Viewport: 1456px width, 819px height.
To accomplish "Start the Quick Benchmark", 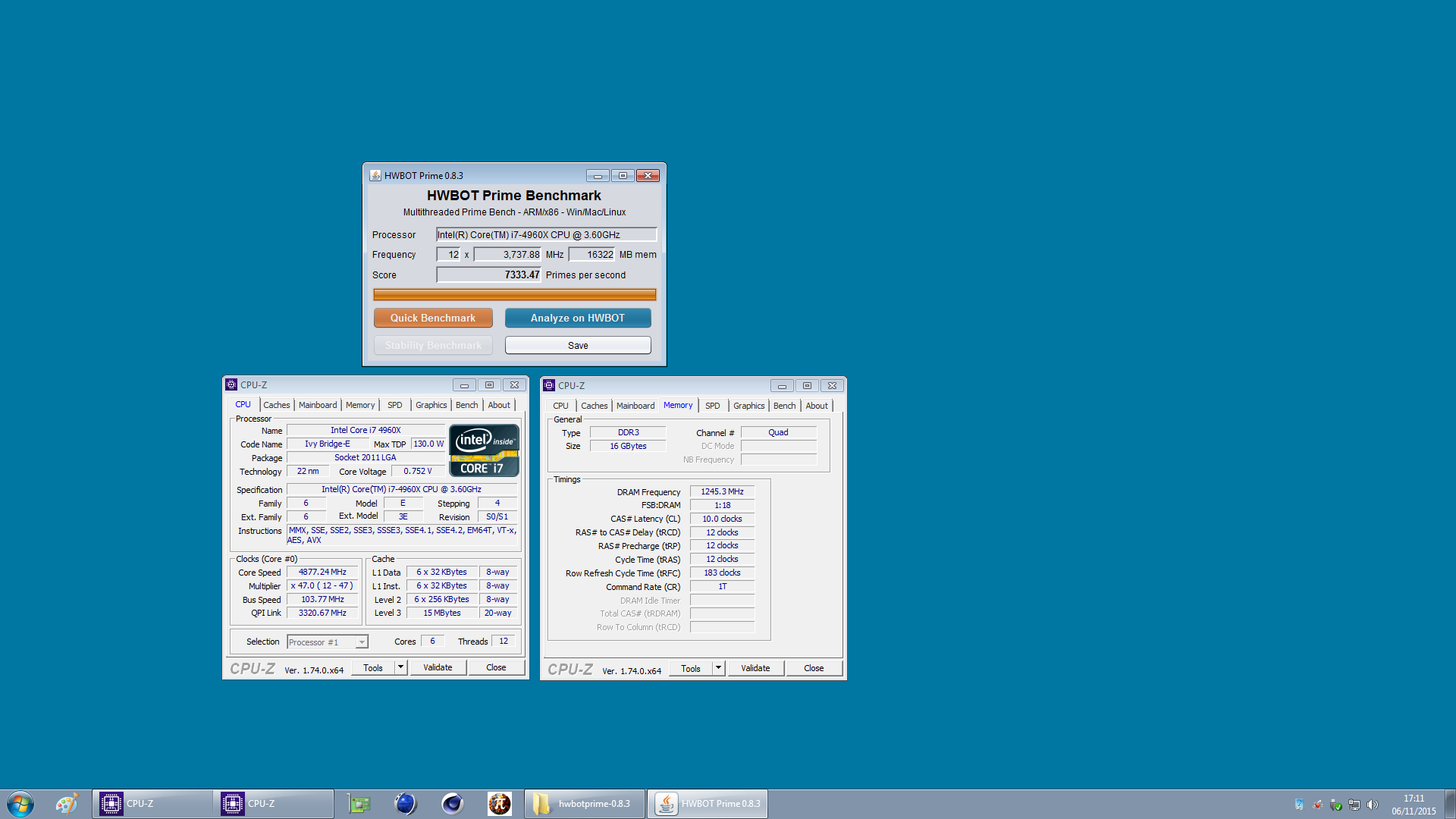I will (433, 318).
